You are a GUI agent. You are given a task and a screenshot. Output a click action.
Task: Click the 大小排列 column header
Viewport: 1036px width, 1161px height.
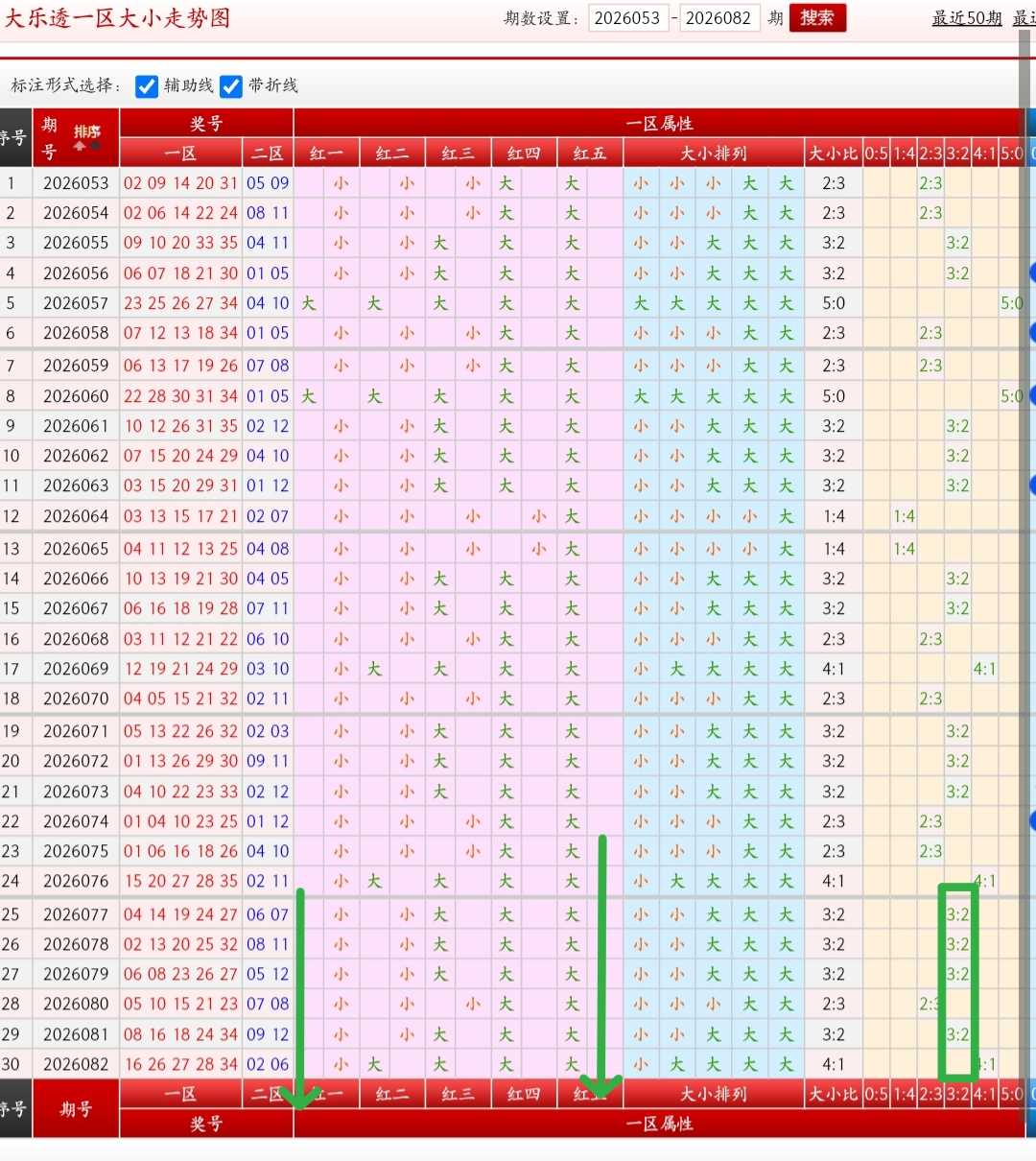(714, 154)
